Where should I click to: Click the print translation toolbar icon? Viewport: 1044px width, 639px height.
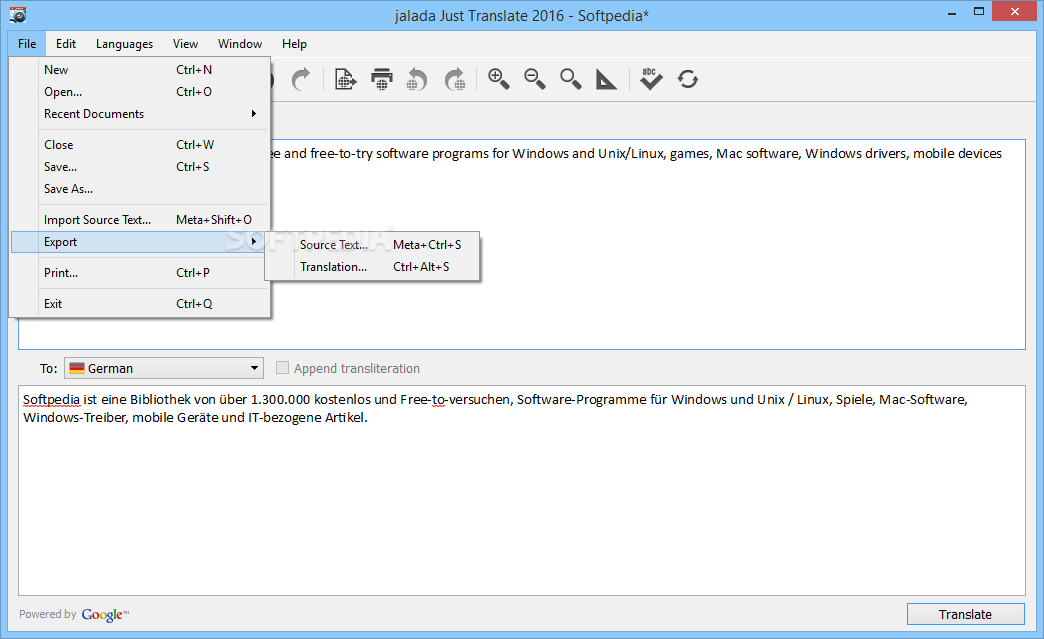click(x=382, y=80)
